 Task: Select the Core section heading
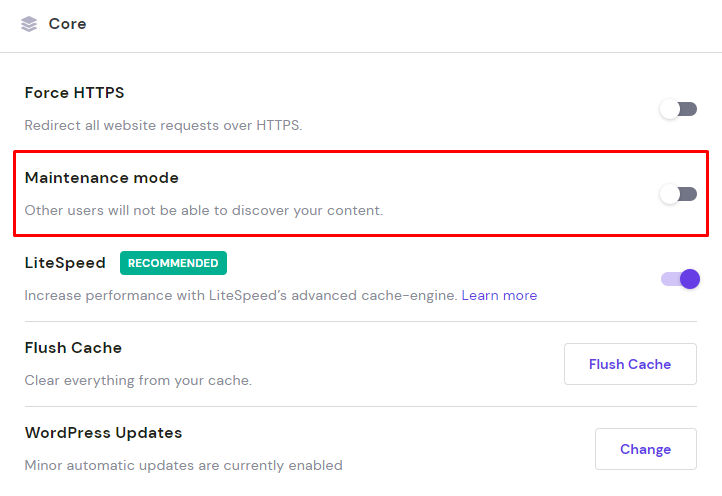pyautogui.click(x=67, y=24)
